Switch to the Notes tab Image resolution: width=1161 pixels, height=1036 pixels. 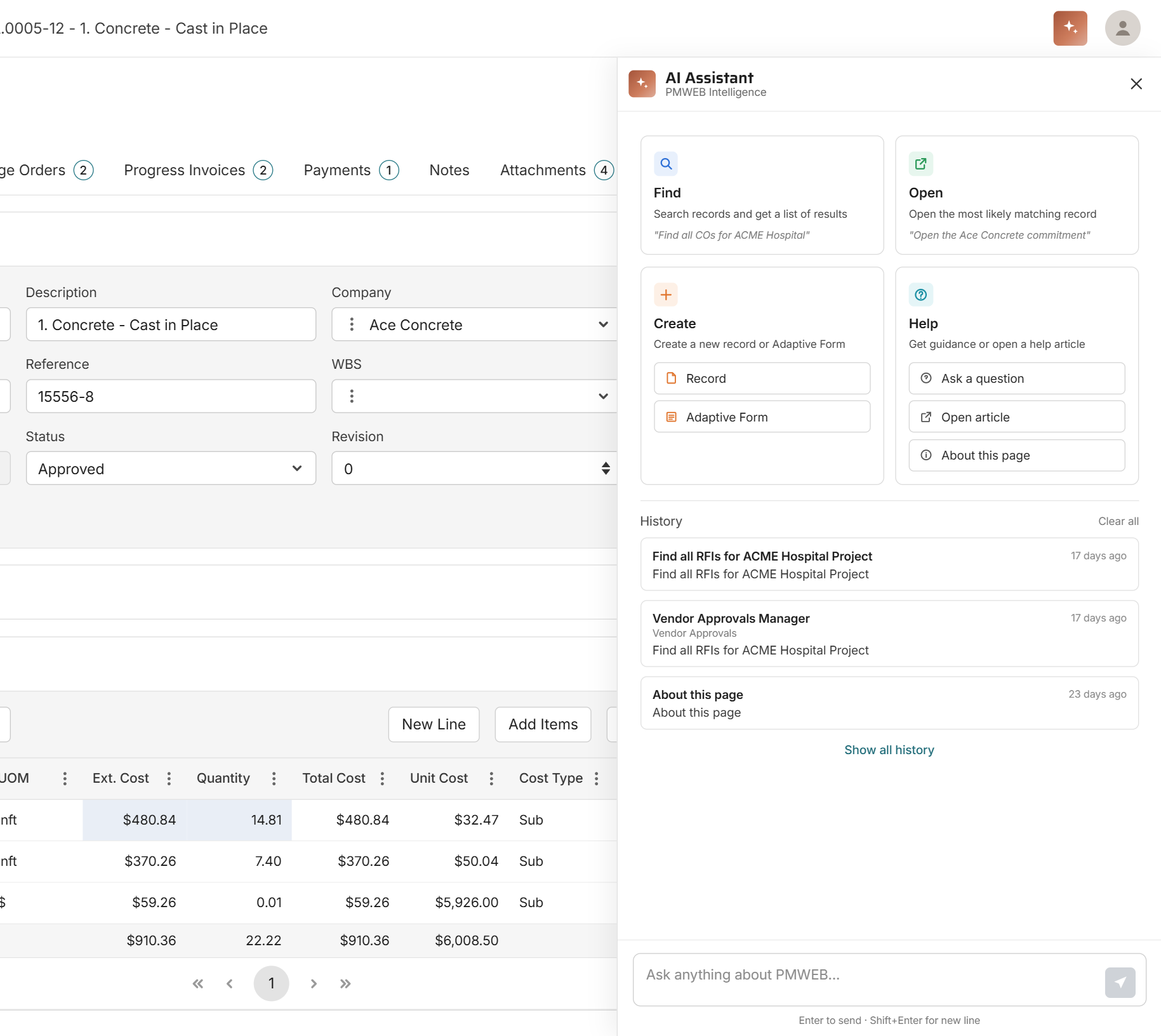point(449,170)
